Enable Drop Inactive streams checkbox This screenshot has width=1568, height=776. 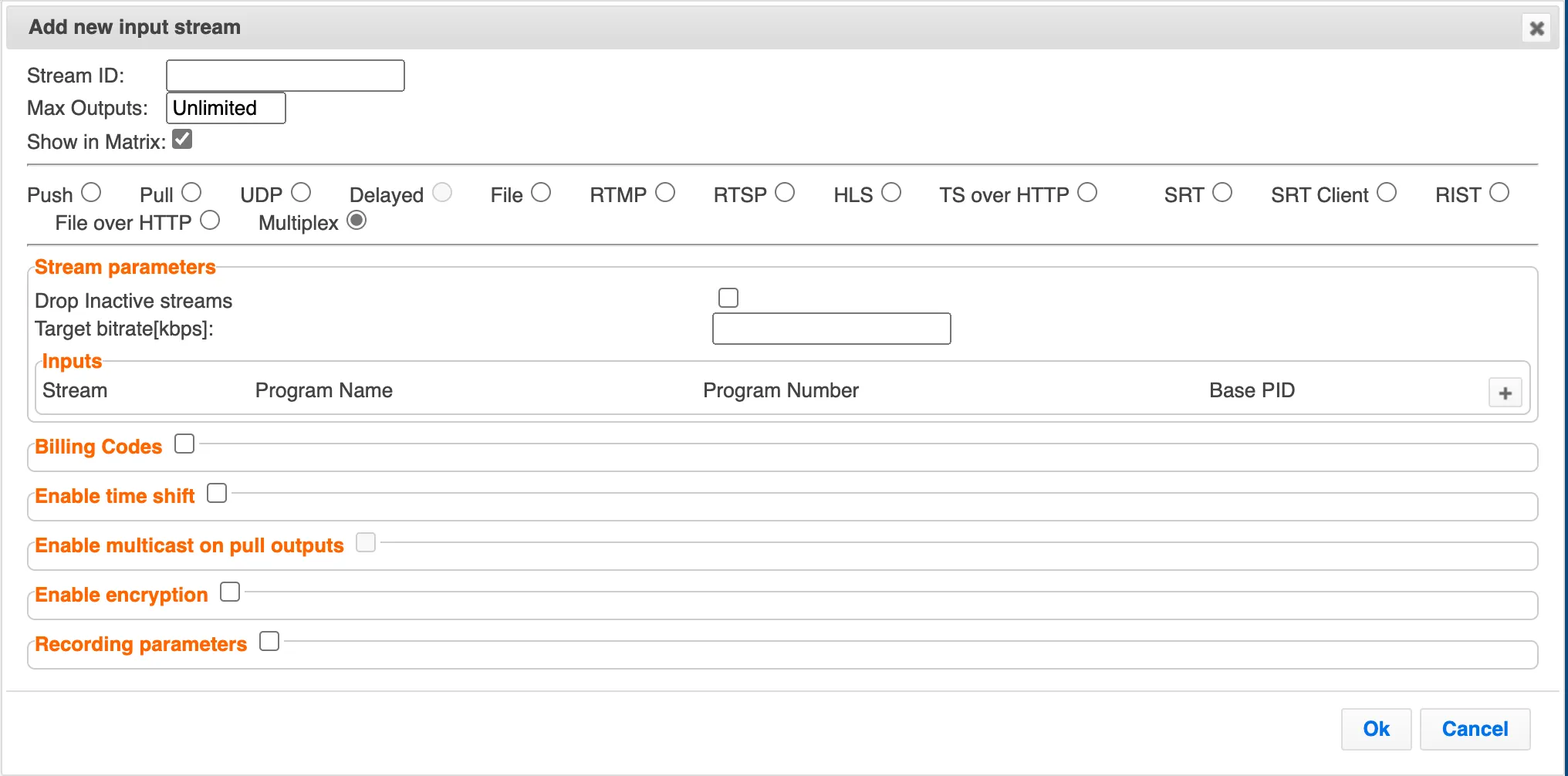pos(728,298)
